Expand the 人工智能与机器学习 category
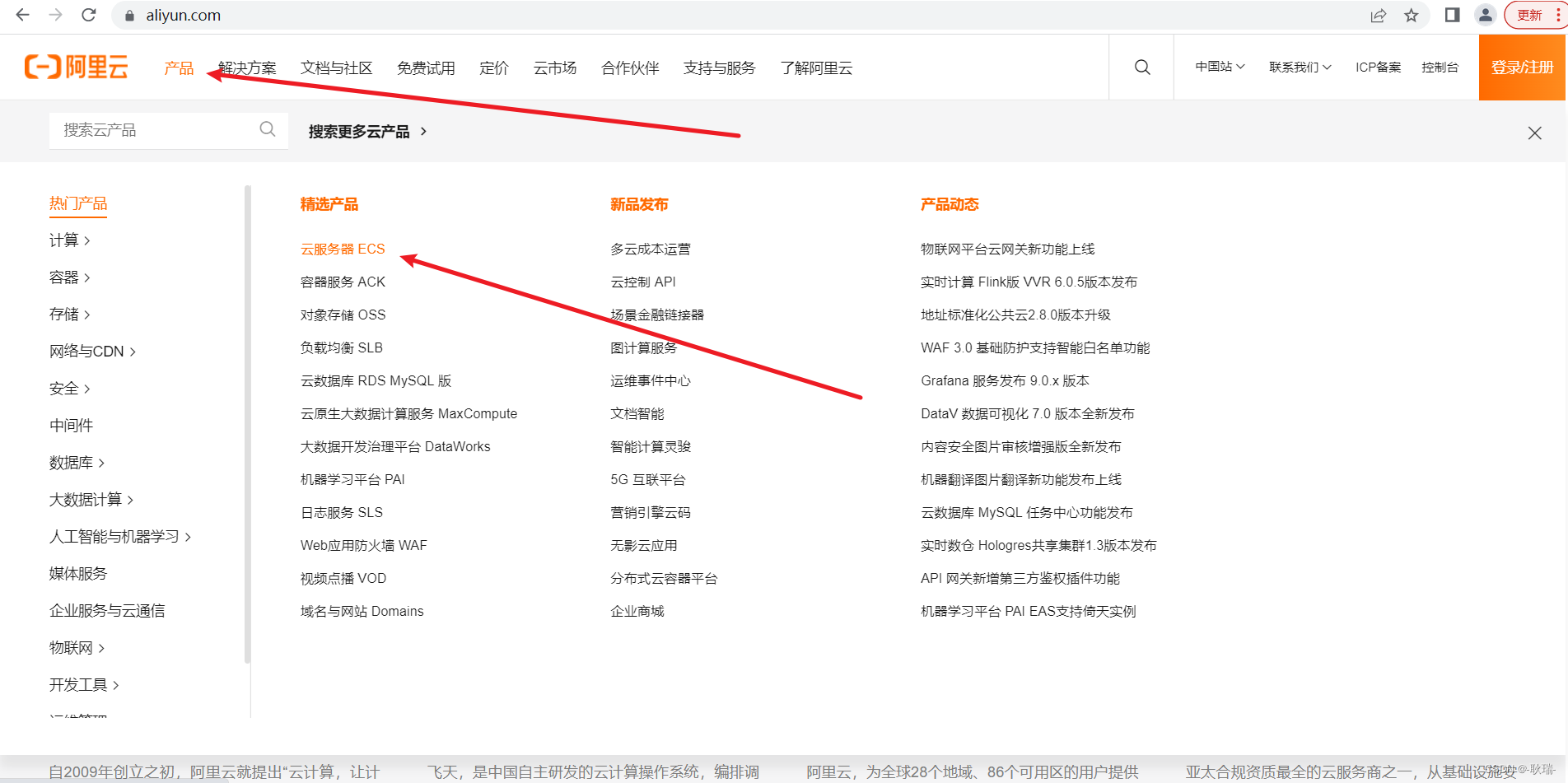Image resolution: width=1568 pixels, height=783 pixels. pyautogui.click(x=120, y=537)
